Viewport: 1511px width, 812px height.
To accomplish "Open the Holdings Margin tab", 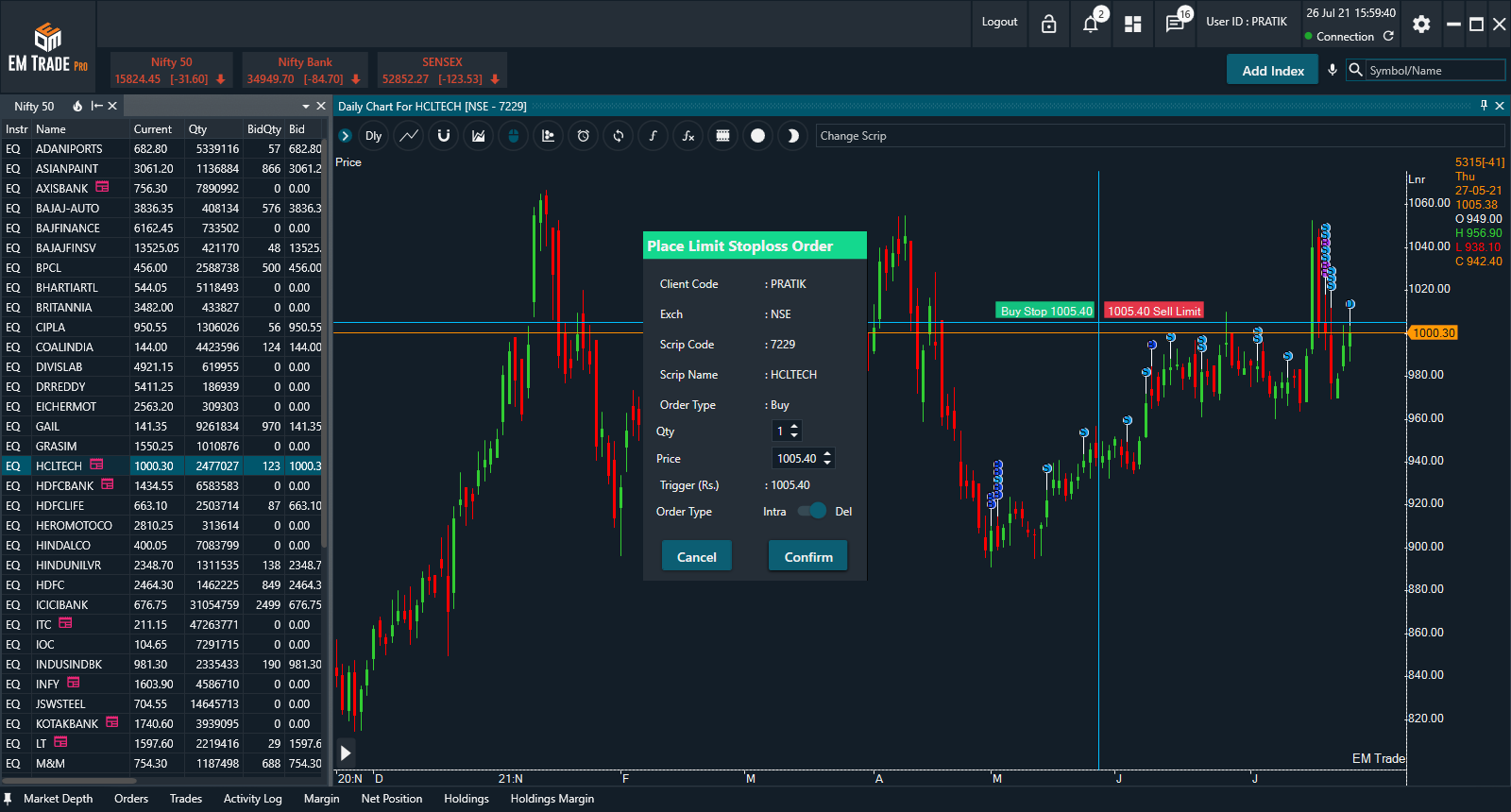I will (x=552, y=799).
